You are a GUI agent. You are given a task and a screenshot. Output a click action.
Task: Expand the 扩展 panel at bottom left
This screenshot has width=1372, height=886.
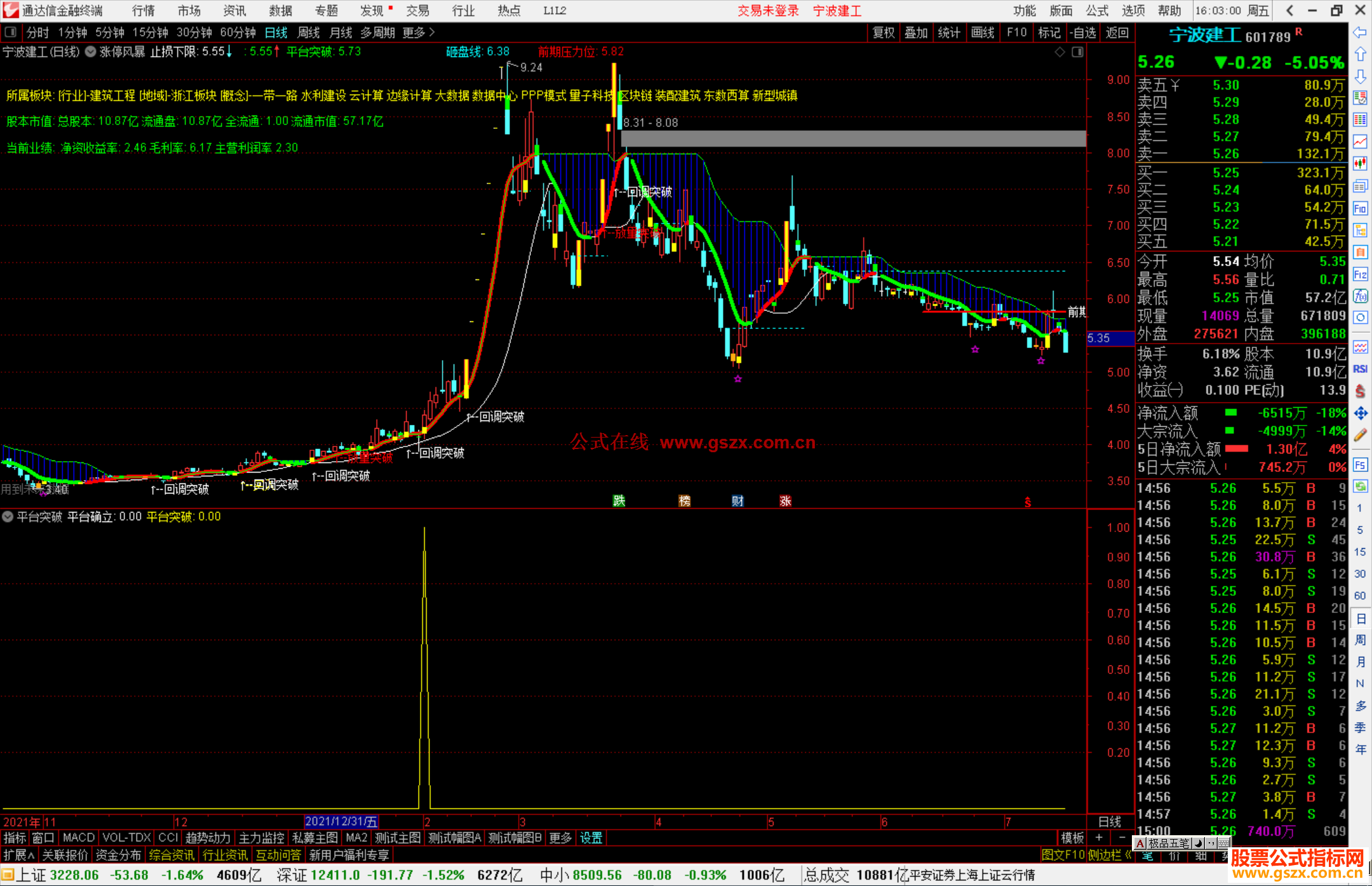click(x=19, y=855)
